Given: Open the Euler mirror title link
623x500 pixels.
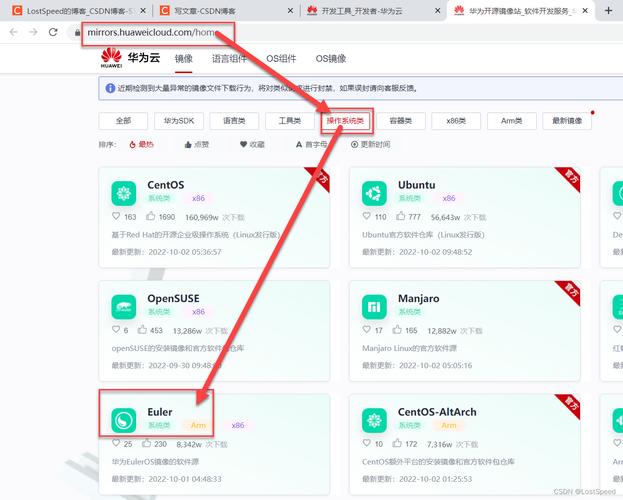Looking at the screenshot, I should pyautogui.click(x=160, y=412).
